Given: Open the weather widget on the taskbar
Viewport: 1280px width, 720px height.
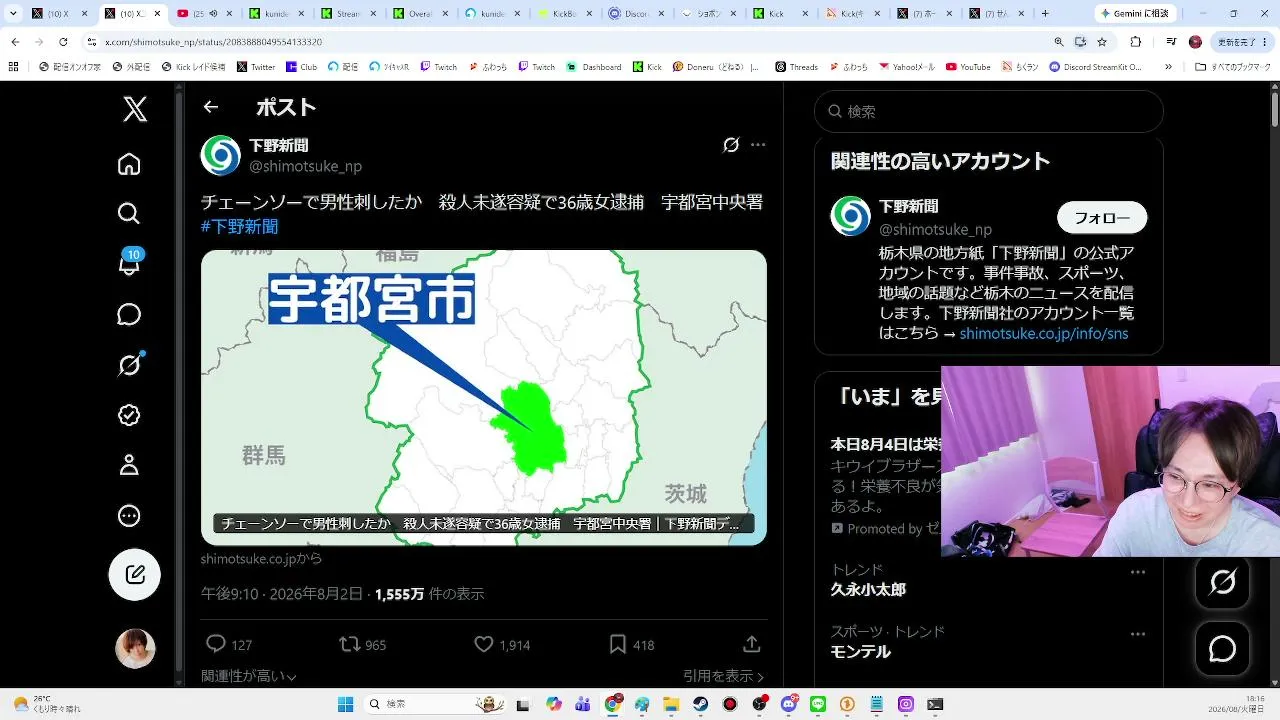Looking at the screenshot, I should [x=46, y=704].
